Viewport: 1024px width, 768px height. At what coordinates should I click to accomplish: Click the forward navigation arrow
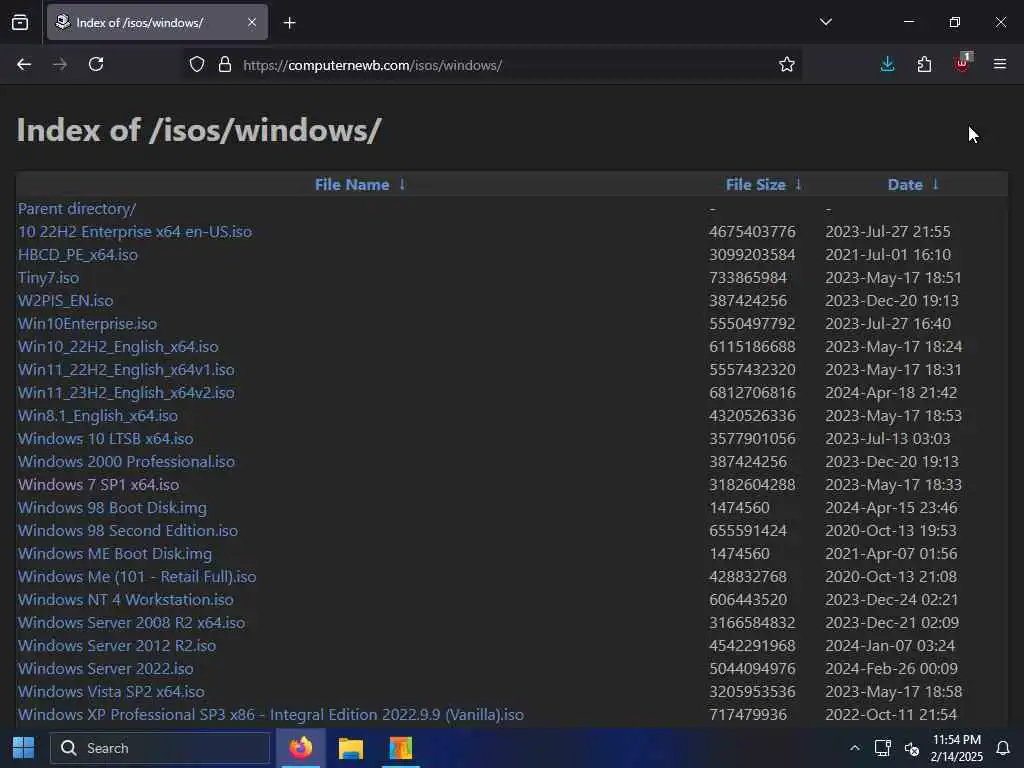60,65
